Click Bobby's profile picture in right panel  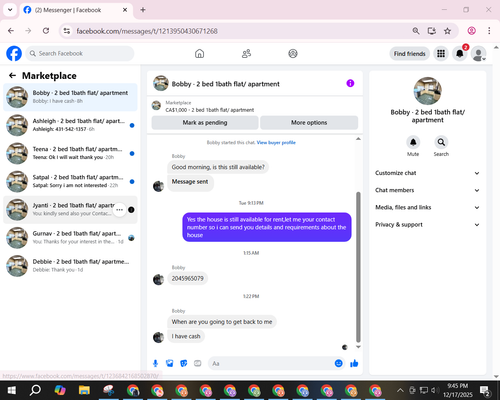point(427,91)
